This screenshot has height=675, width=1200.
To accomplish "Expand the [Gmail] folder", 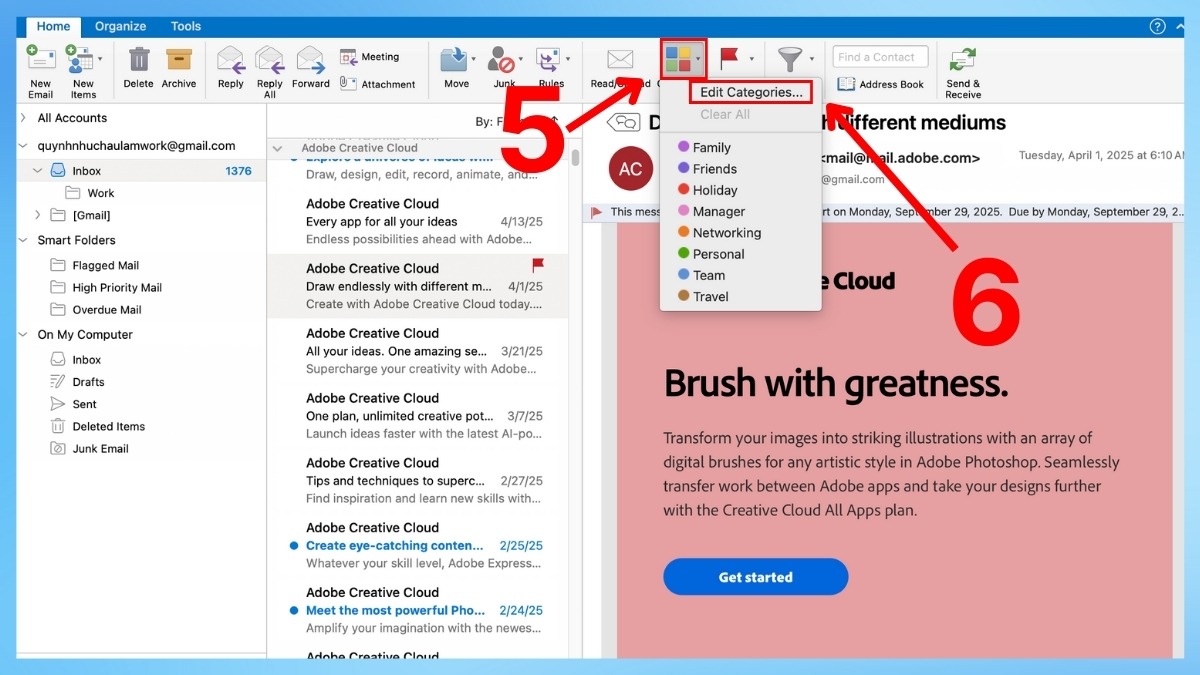I will pos(38,215).
